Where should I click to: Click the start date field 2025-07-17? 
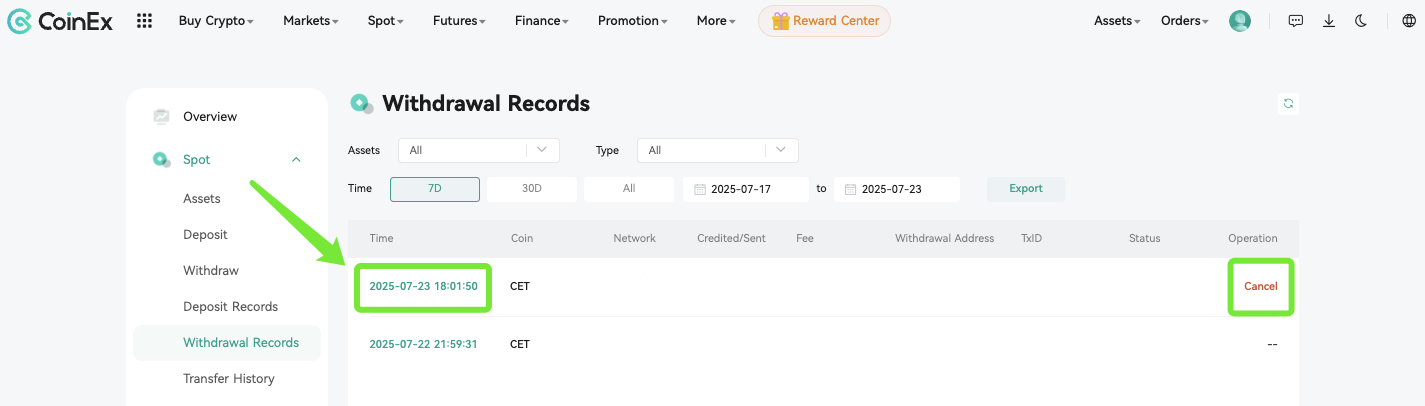tap(746, 189)
